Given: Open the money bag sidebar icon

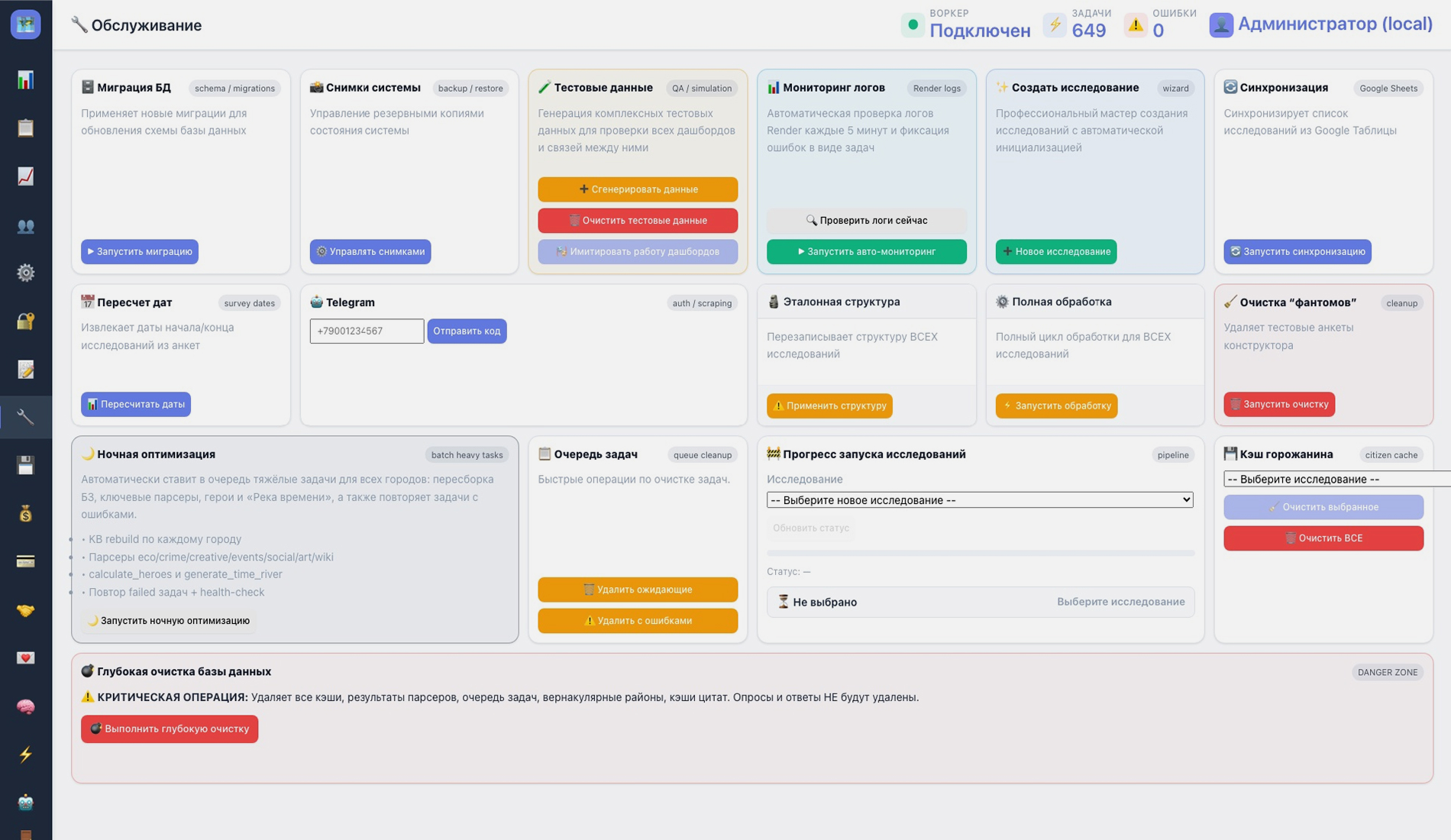Looking at the screenshot, I should click(25, 514).
